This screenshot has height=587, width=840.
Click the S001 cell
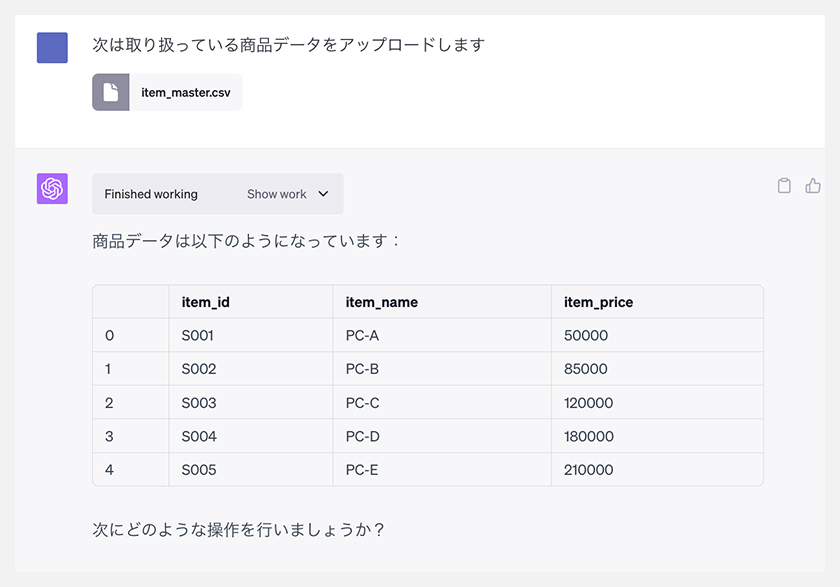251,335
